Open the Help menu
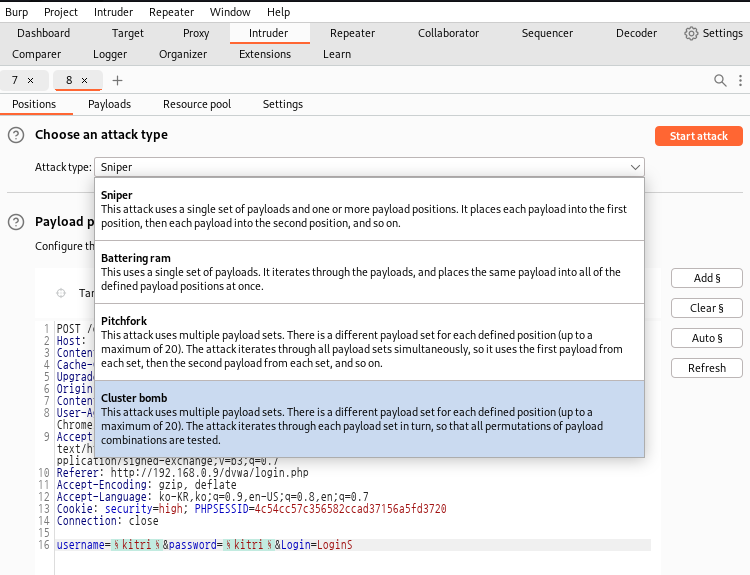750x575 pixels. click(278, 12)
